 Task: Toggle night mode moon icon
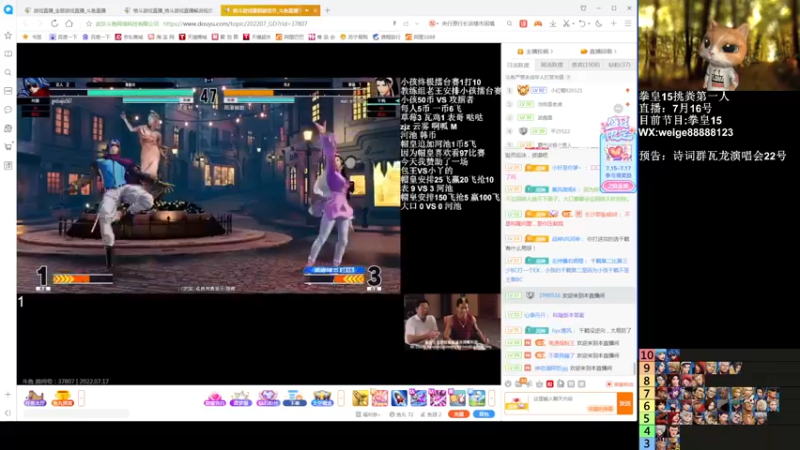point(598,23)
